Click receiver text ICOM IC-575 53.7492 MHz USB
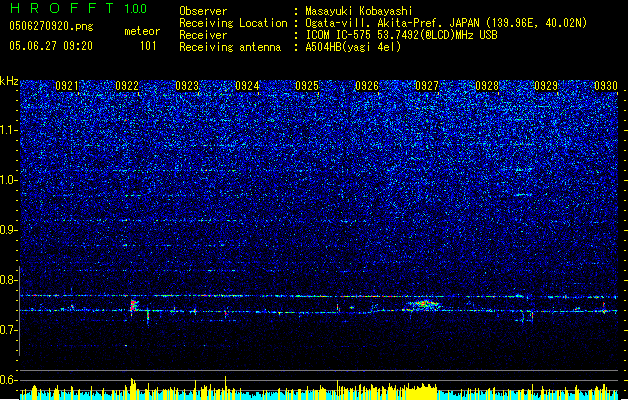The height and width of the screenshot is (400, 629). tap(401, 35)
